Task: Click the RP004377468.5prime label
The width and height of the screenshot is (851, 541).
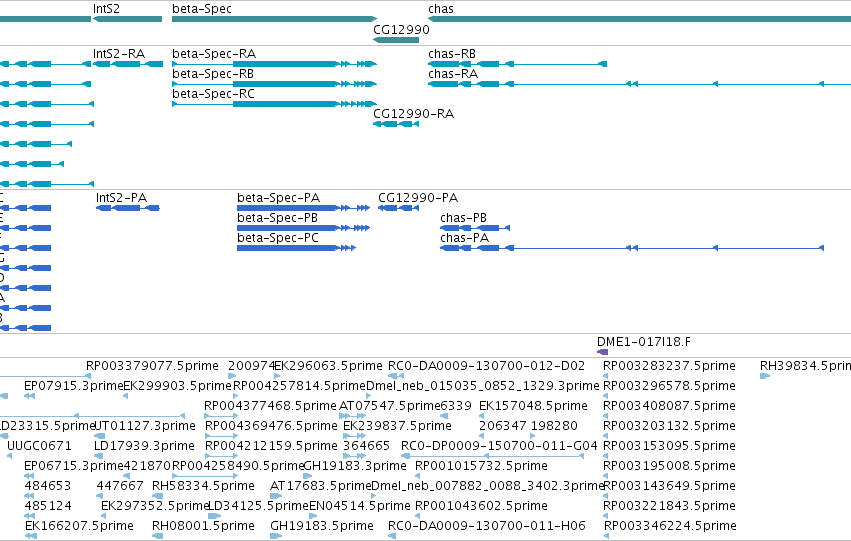Action: tap(270, 406)
